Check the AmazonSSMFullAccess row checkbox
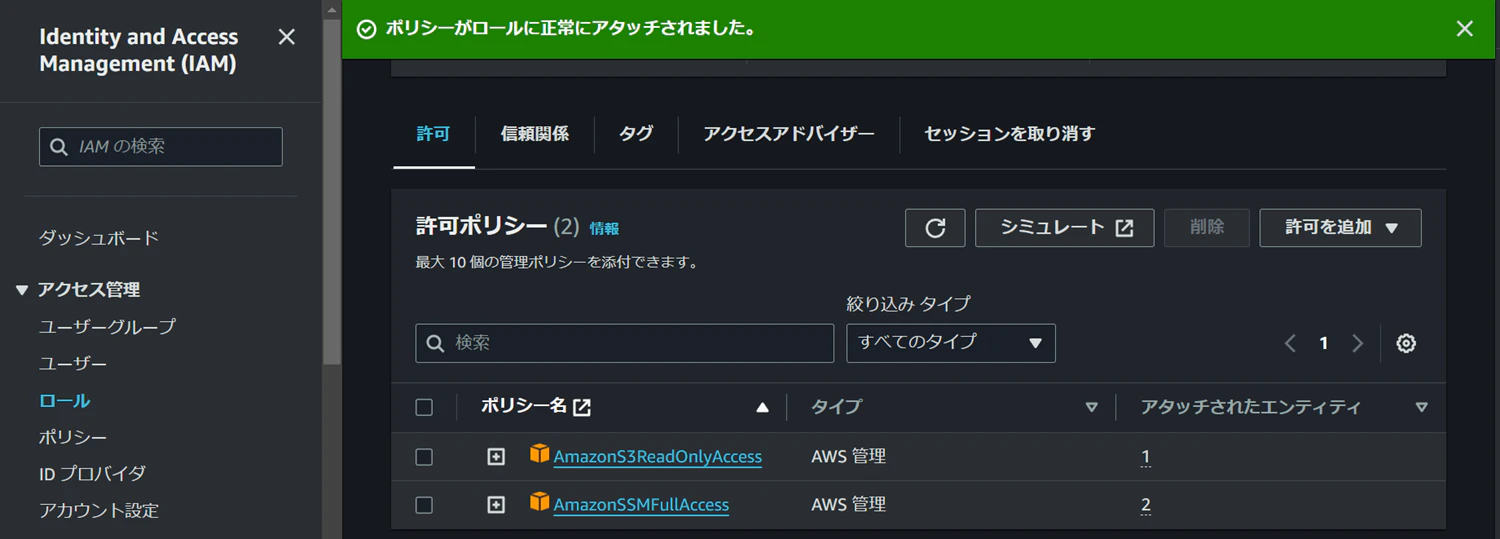The image size is (1500, 539). (424, 505)
